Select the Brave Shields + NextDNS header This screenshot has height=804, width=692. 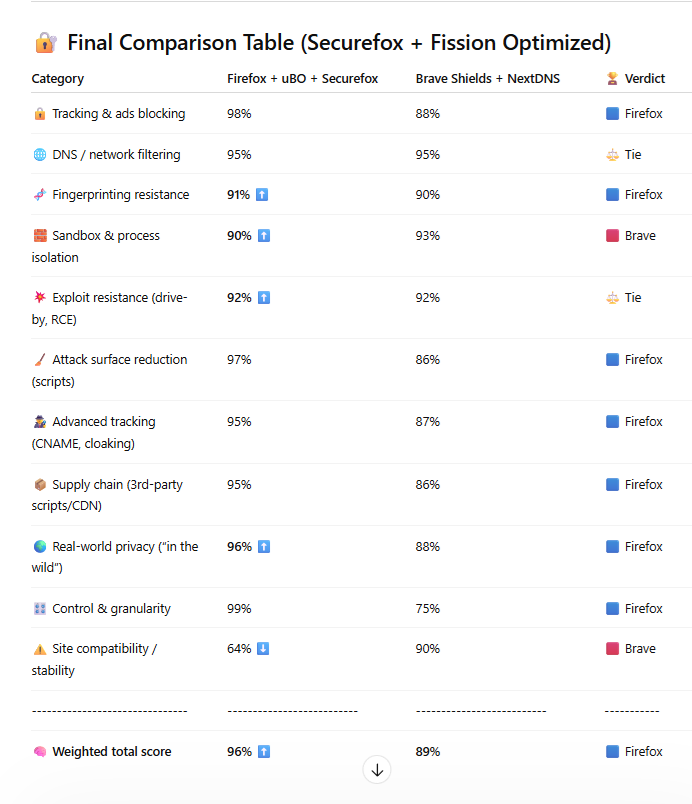[487, 78]
